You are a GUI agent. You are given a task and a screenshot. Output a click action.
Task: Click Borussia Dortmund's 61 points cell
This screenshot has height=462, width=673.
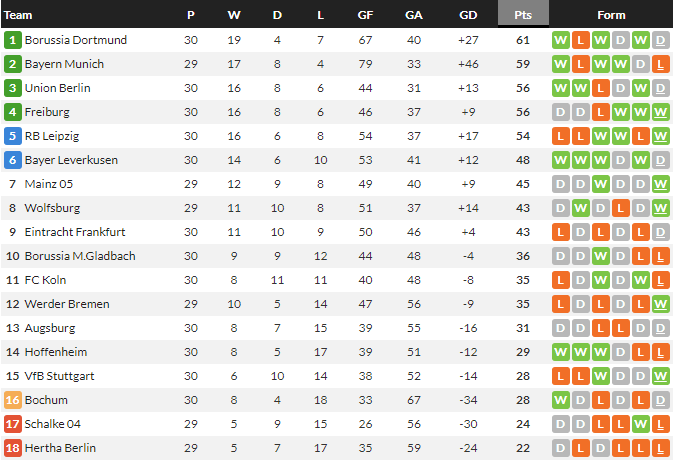point(523,40)
